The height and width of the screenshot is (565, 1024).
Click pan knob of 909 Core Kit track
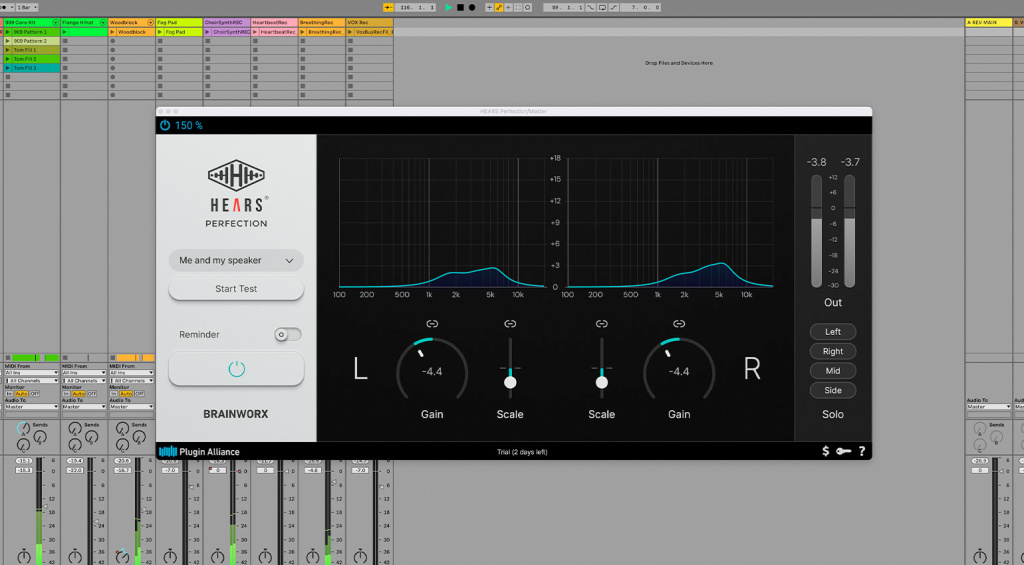[x=24, y=557]
